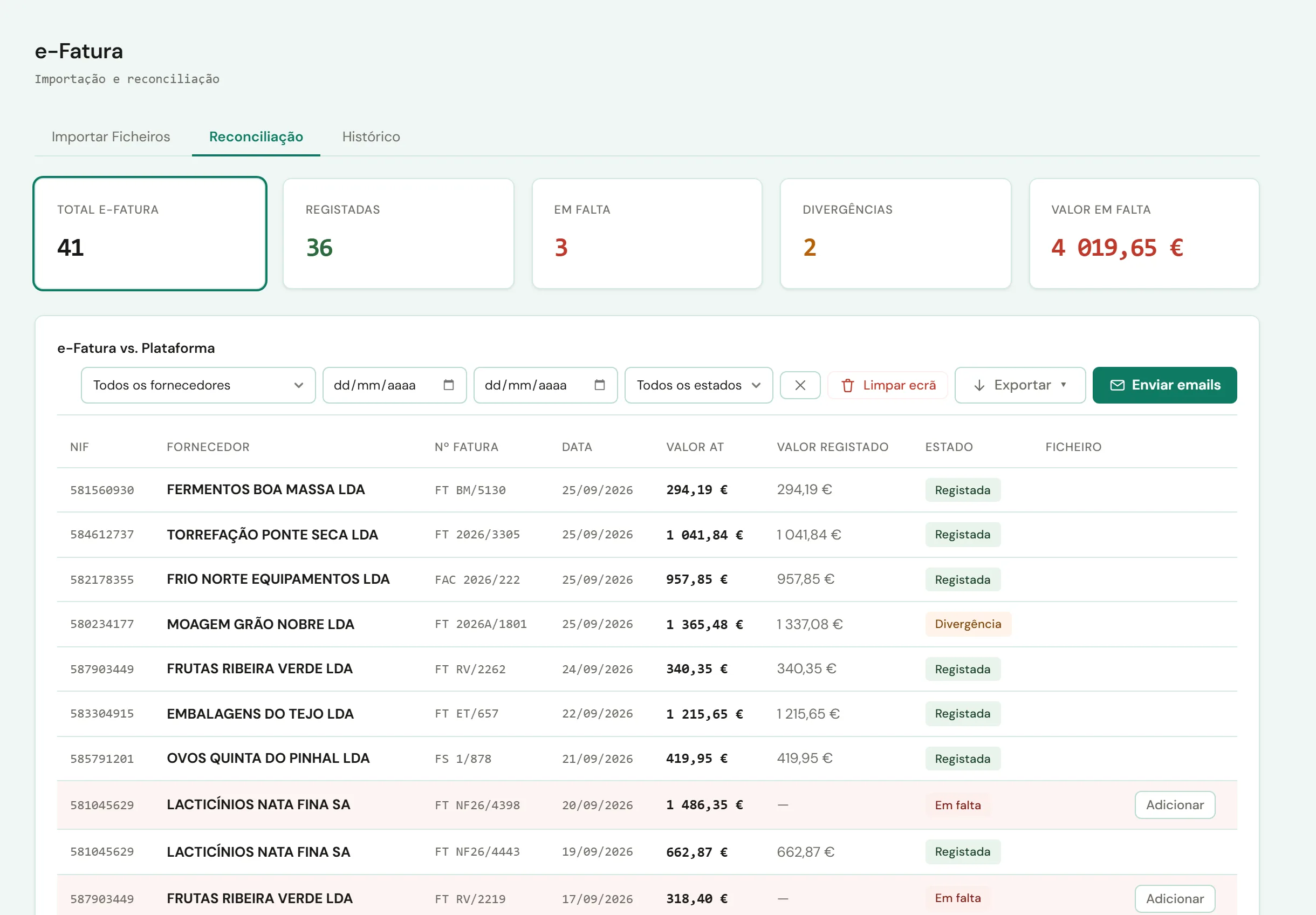This screenshot has width=1316, height=915.
Task: Click FERMENTOS BOA MASSA LDA supplier name
Action: pyautogui.click(x=266, y=490)
